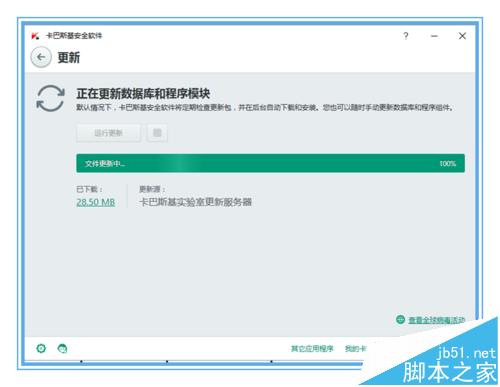The height and width of the screenshot is (387, 500).
Task: Click the green 文件更新中 progress bar
Action: click(270, 163)
